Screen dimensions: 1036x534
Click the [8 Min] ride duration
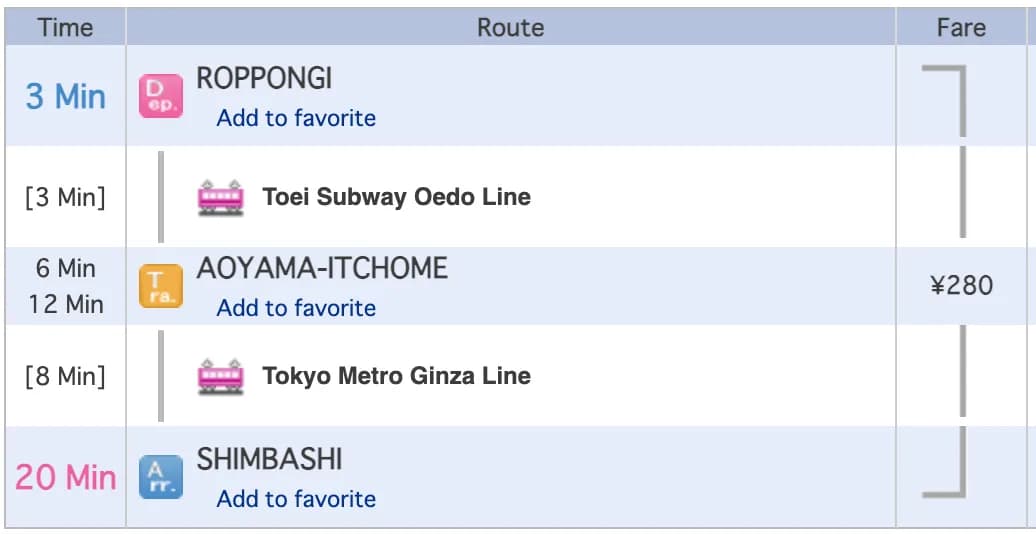(65, 377)
